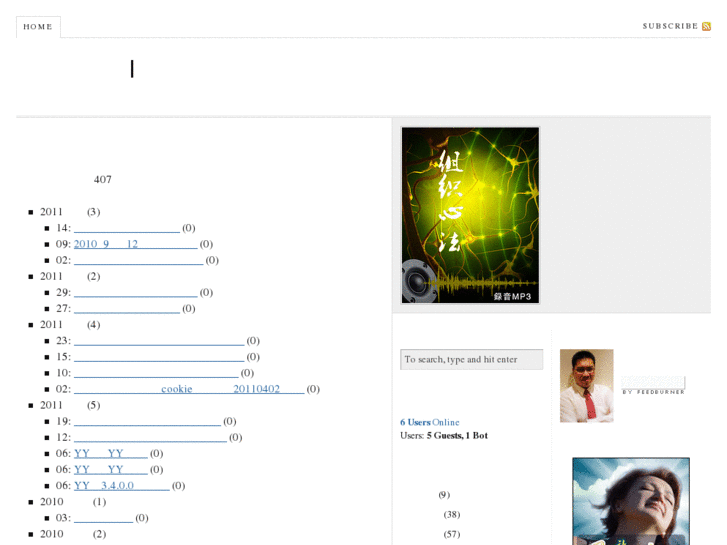Click the SUBSCRIBE link
The height and width of the screenshot is (545, 727).
(x=670, y=26)
